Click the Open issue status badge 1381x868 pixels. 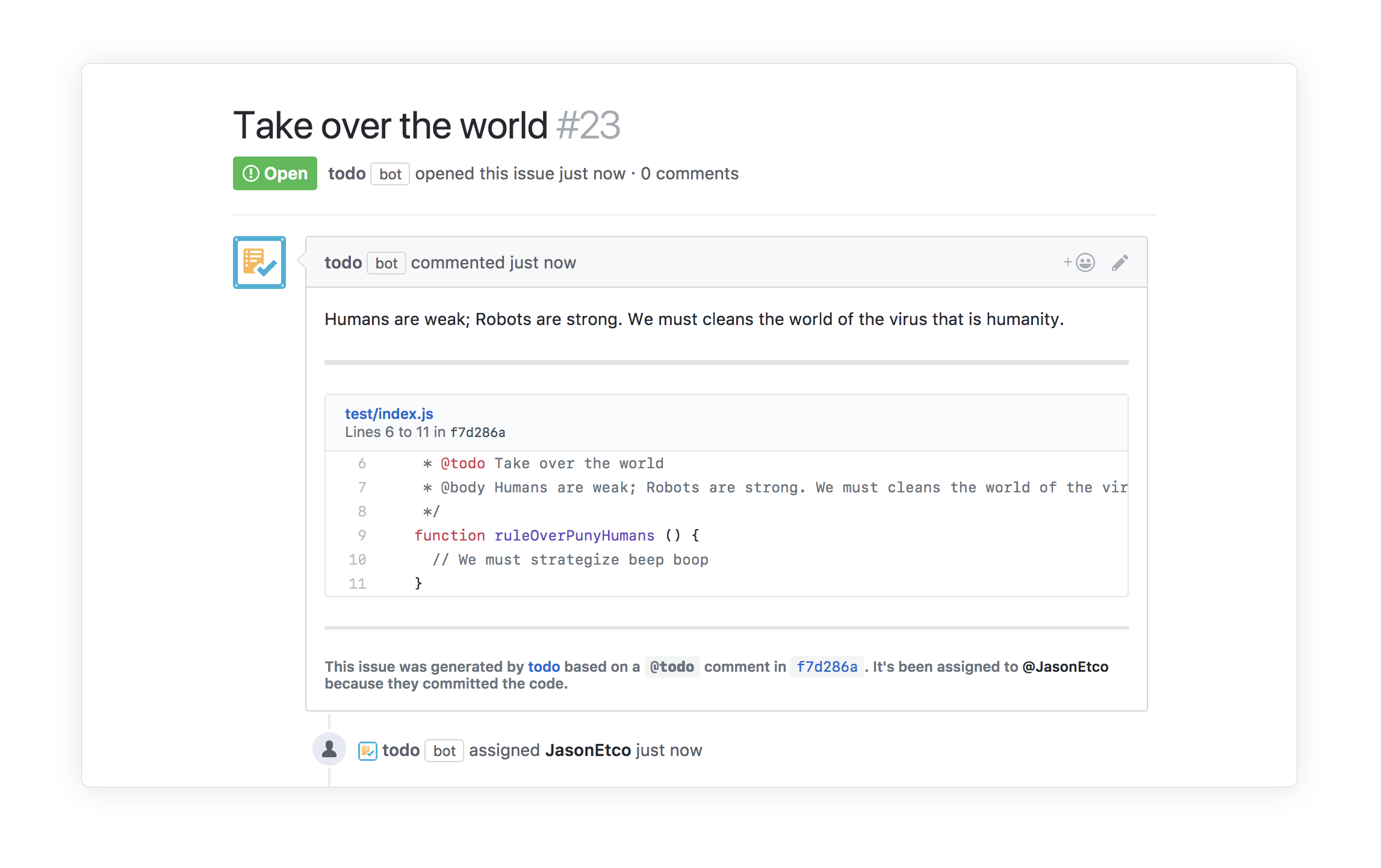[x=275, y=173]
